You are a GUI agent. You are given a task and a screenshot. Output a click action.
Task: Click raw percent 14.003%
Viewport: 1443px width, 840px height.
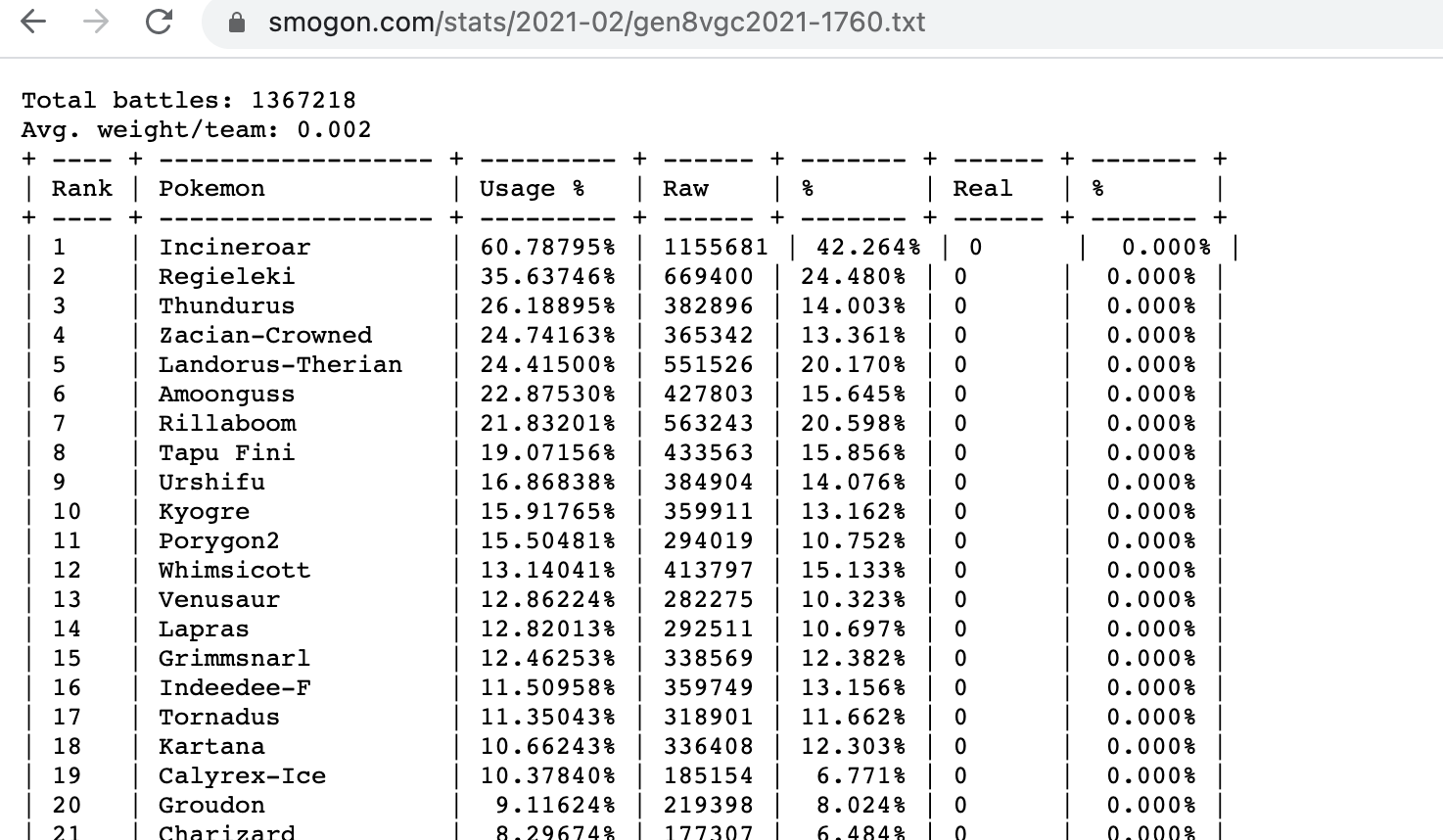(x=853, y=305)
